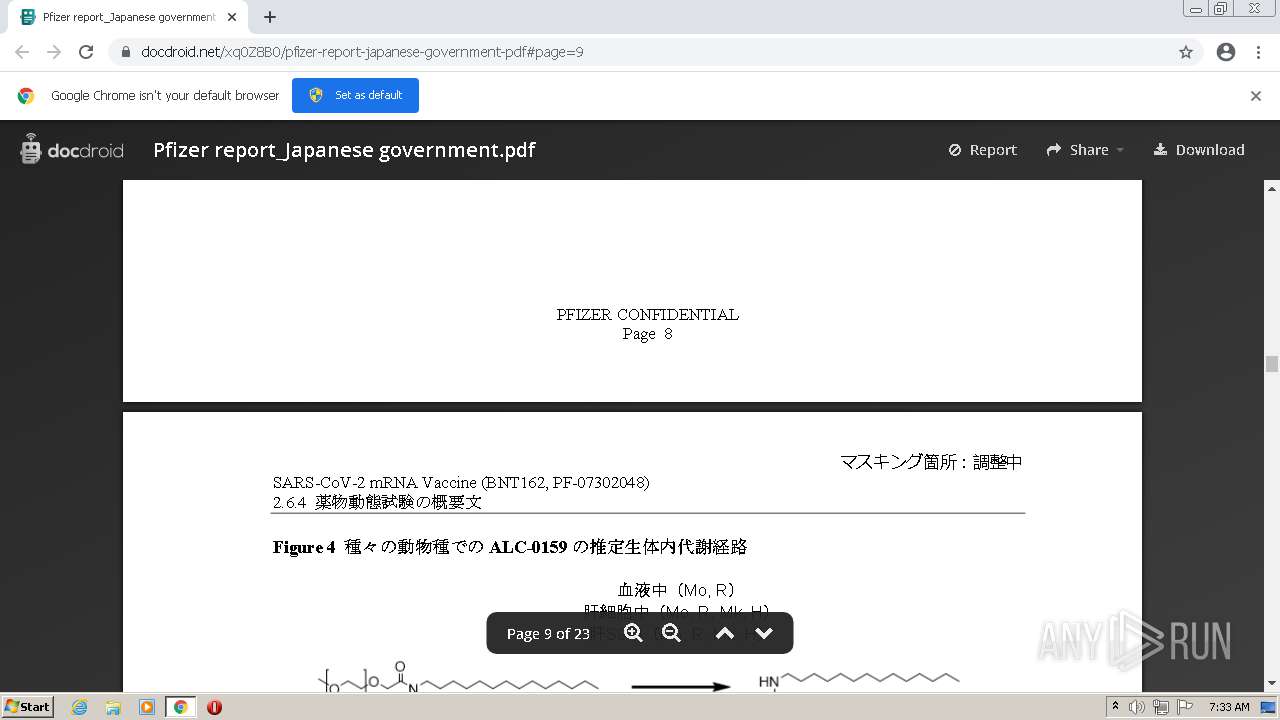Dismiss the default browser notification bar
This screenshot has width=1280, height=720.
click(1256, 96)
